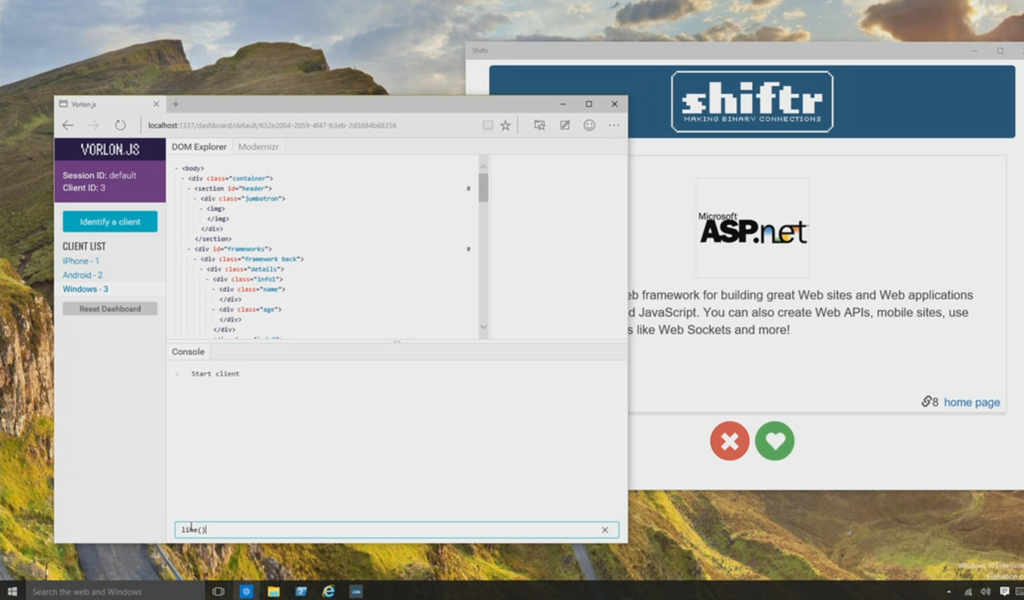Collapse the div class info1 node
Image resolution: width=1024 pixels, height=600 pixels.
pyautogui.click(x=207, y=279)
